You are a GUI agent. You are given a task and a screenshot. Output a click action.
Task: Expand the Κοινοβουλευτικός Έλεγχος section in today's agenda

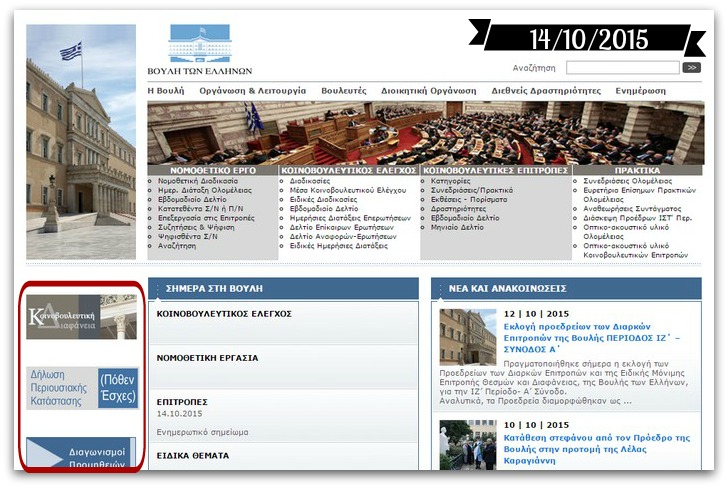224,313
